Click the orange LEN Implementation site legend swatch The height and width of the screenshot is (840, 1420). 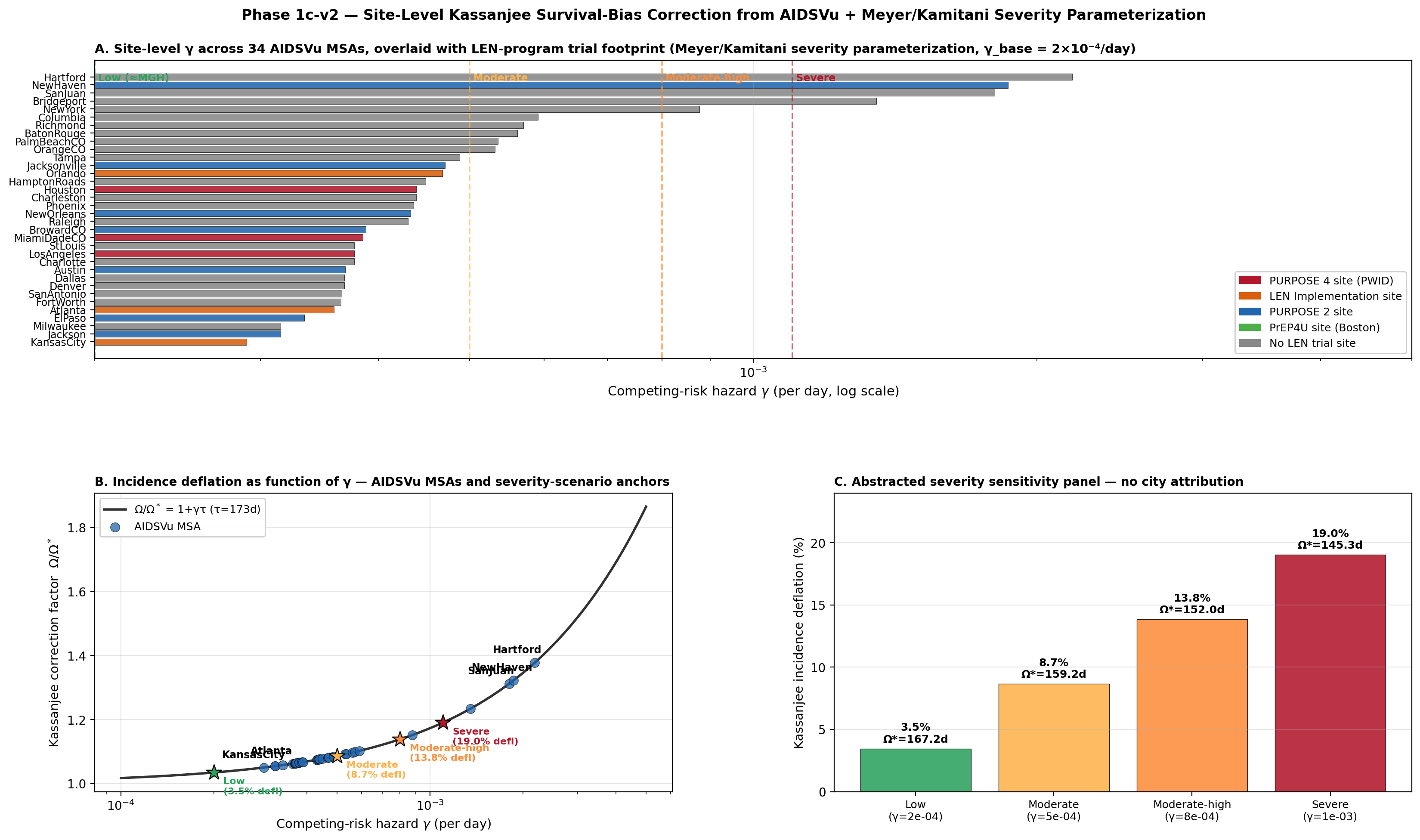[1250, 296]
